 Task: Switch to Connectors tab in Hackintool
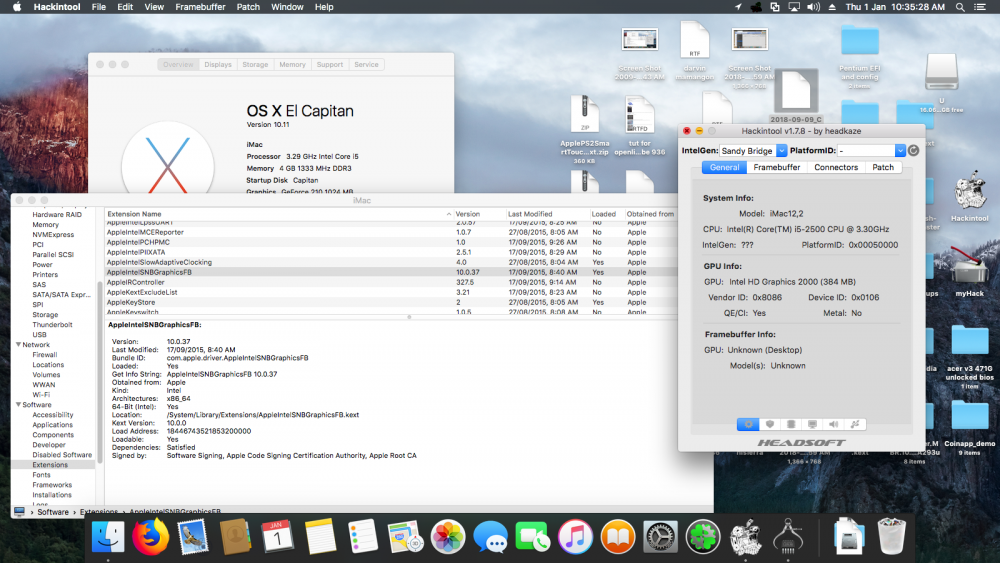coord(835,167)
